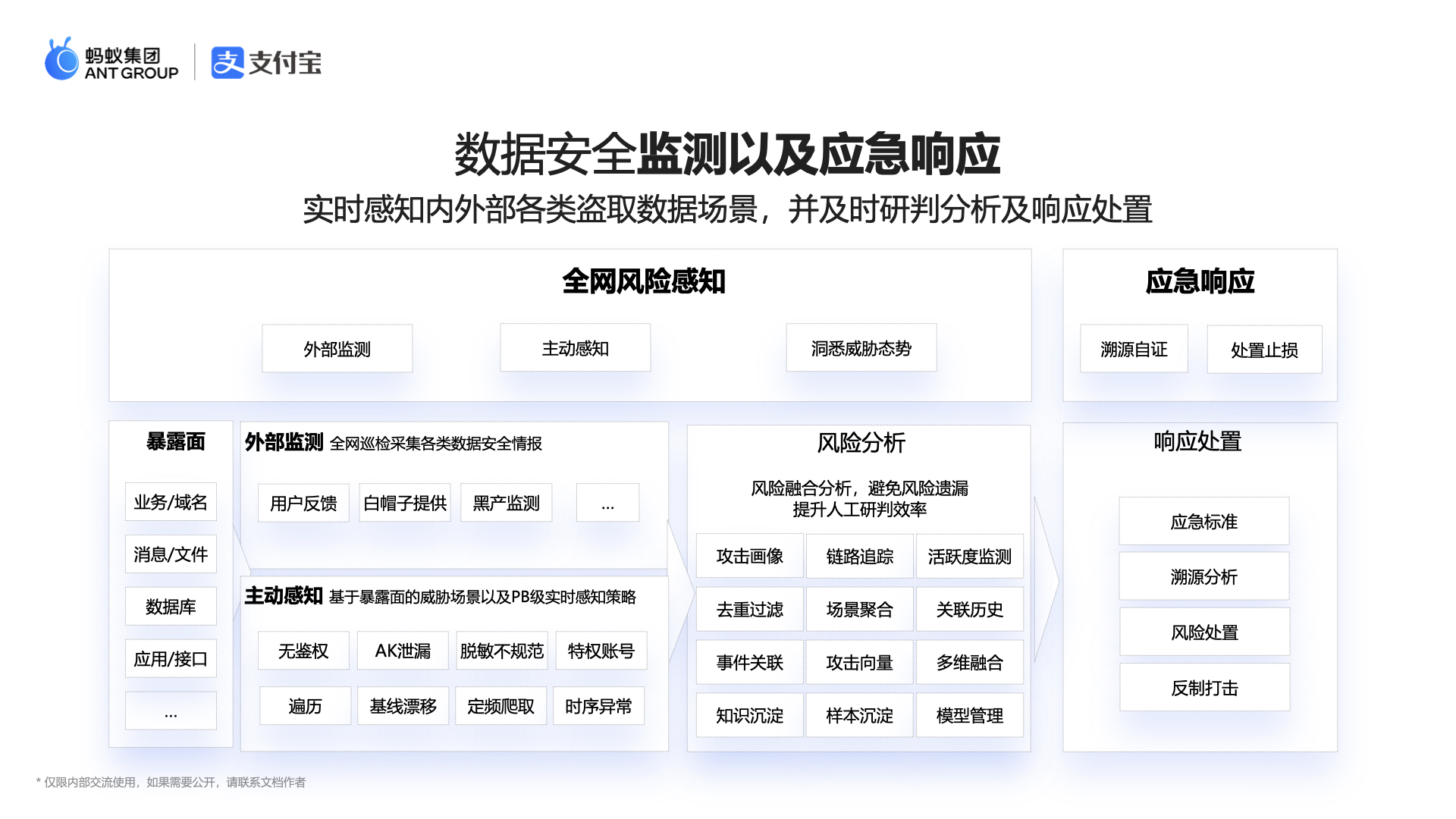Select the 消息/文件 box
The image size is (1456, 819).
click(171, 554)
